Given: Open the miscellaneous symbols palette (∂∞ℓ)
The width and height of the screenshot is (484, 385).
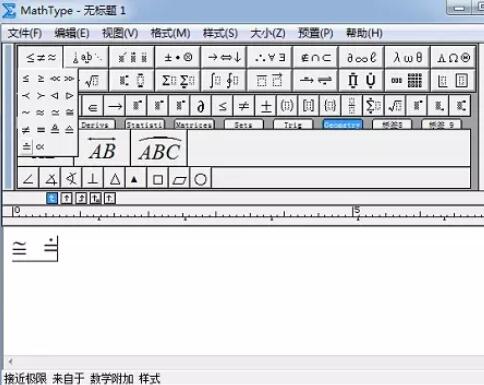Looking at the screenshot, I should (362, 58).
